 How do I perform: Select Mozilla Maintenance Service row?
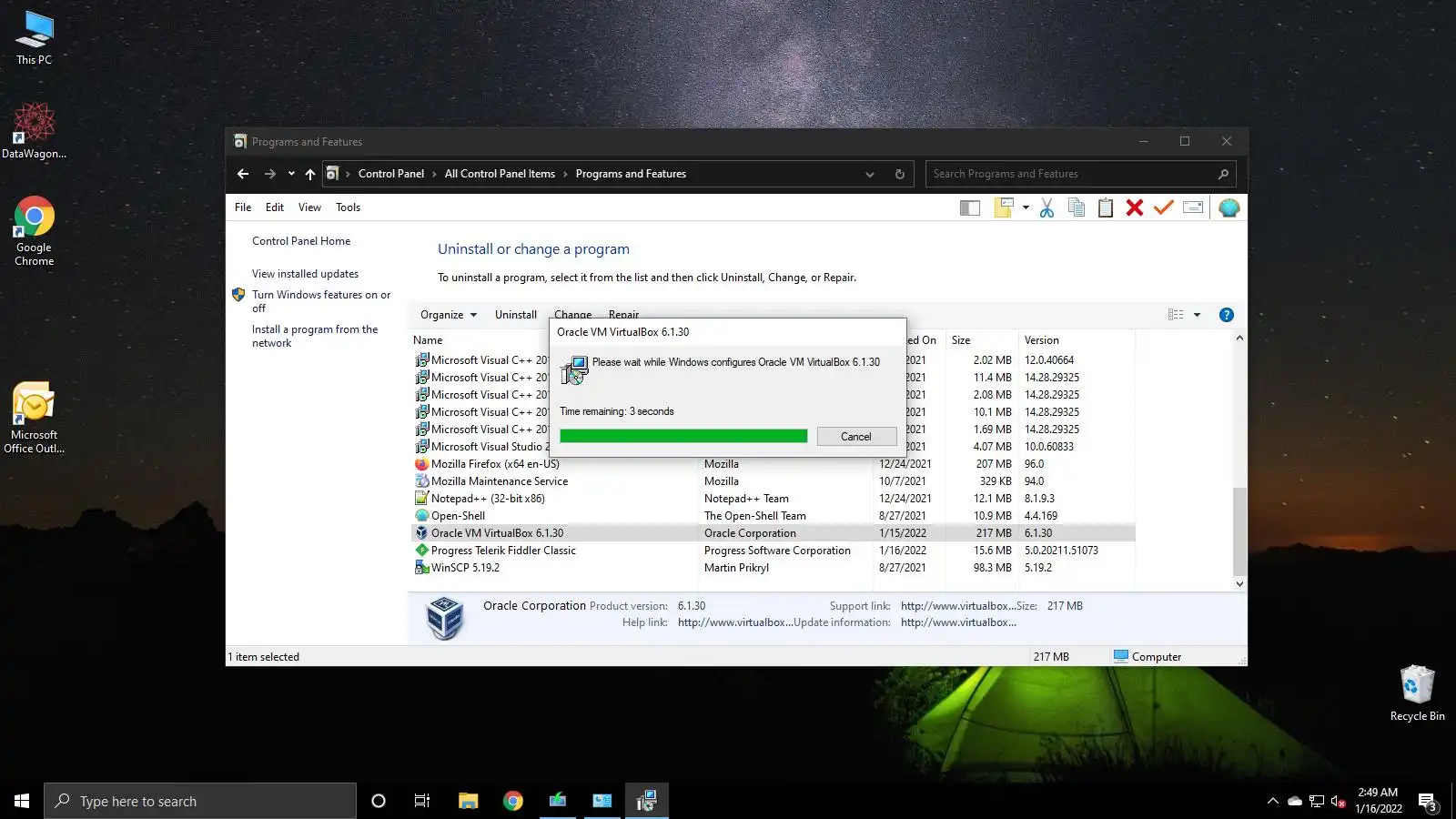(x=773, y=481)
